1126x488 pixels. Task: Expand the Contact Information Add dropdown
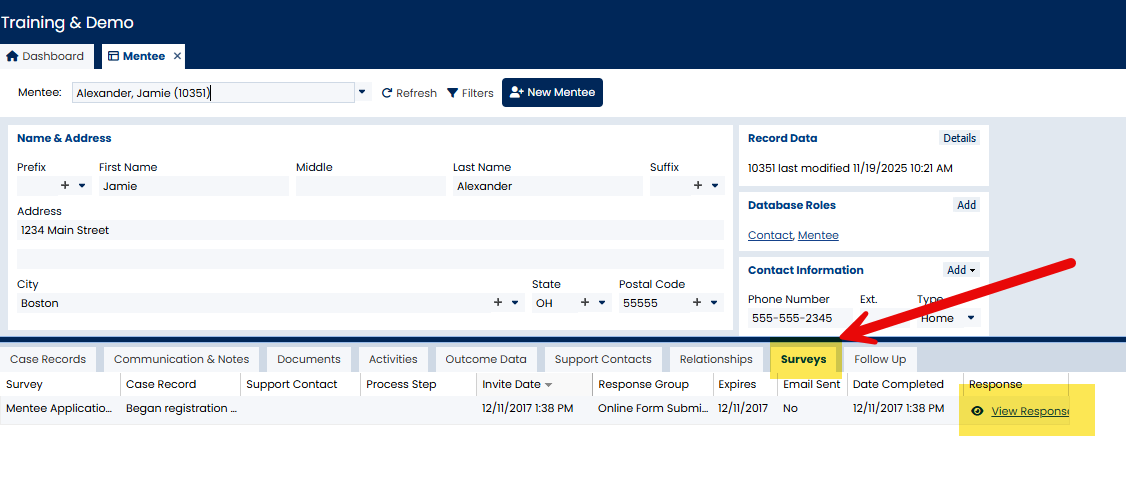tap(961, 270)
